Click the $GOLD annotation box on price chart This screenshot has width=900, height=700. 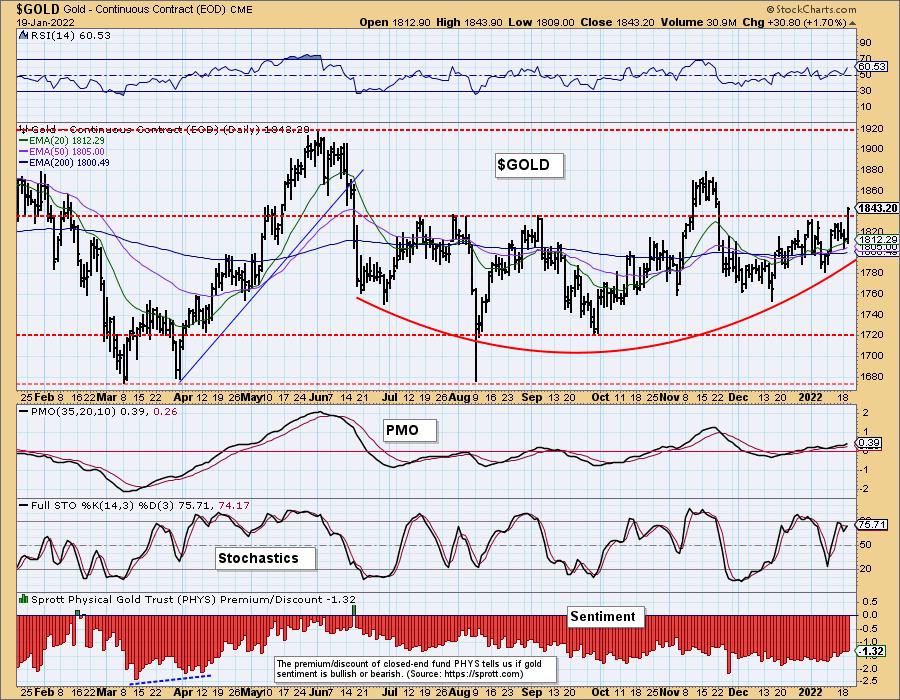(x=529, y=165)
